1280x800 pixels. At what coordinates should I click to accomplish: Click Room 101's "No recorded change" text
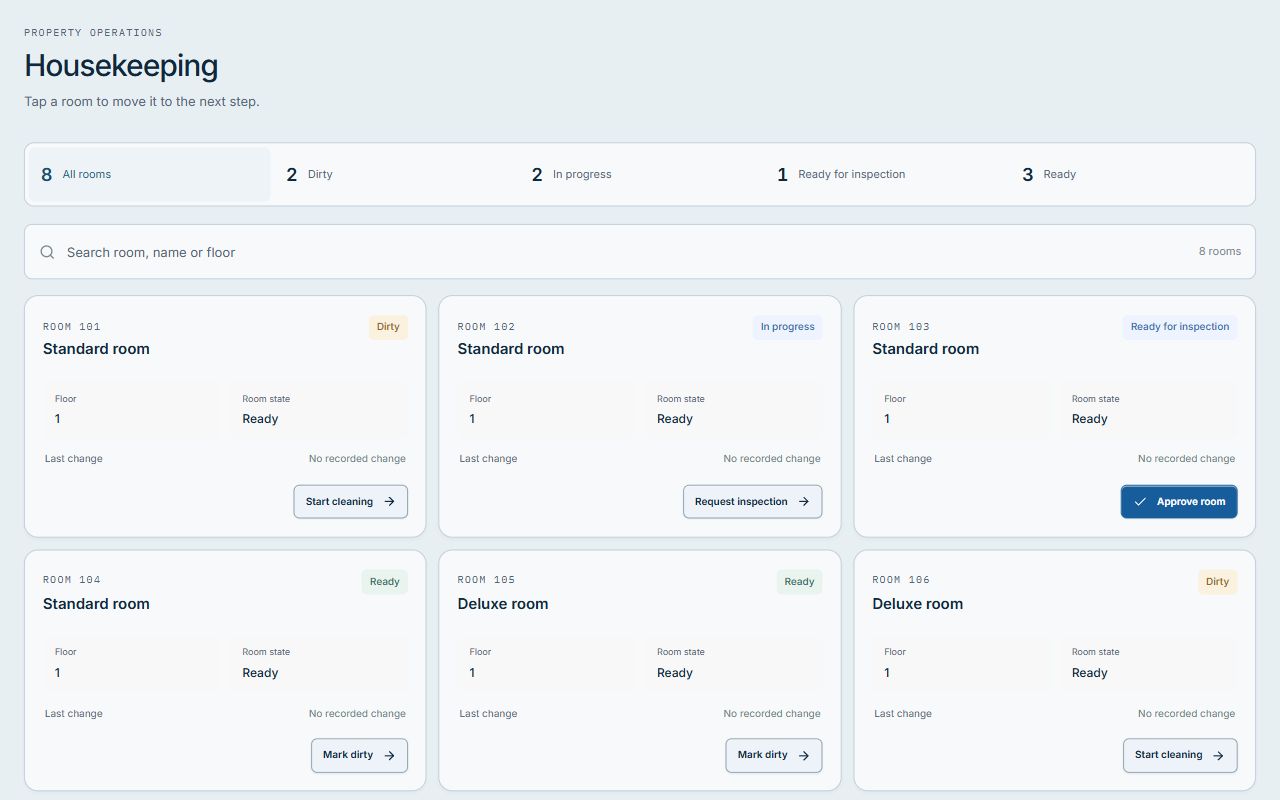pyautogui.click(x=357, y=459)
